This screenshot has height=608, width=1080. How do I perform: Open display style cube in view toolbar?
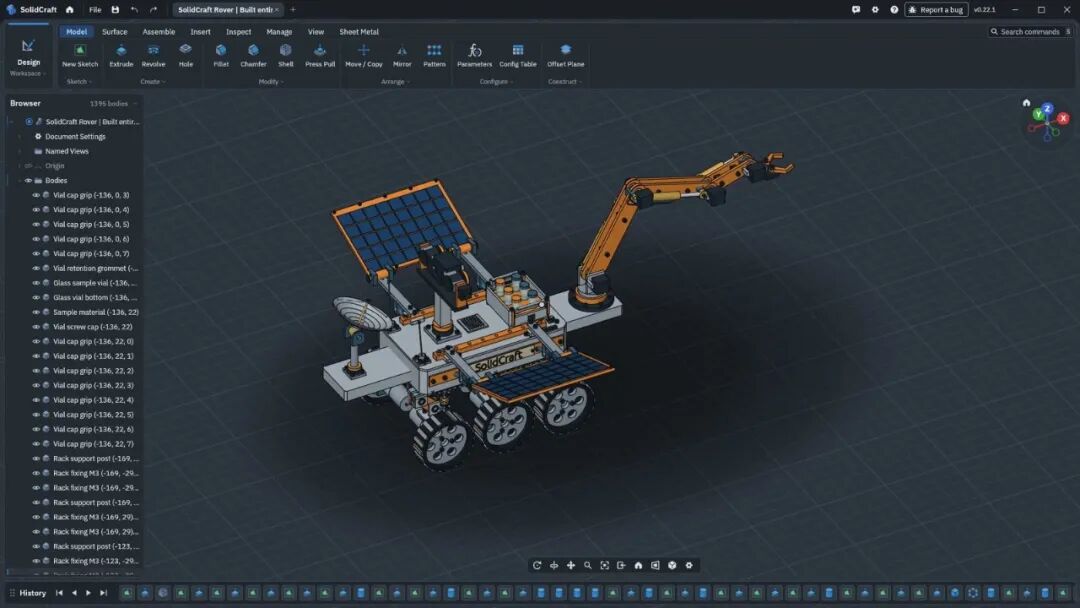(x=672, y=565)
